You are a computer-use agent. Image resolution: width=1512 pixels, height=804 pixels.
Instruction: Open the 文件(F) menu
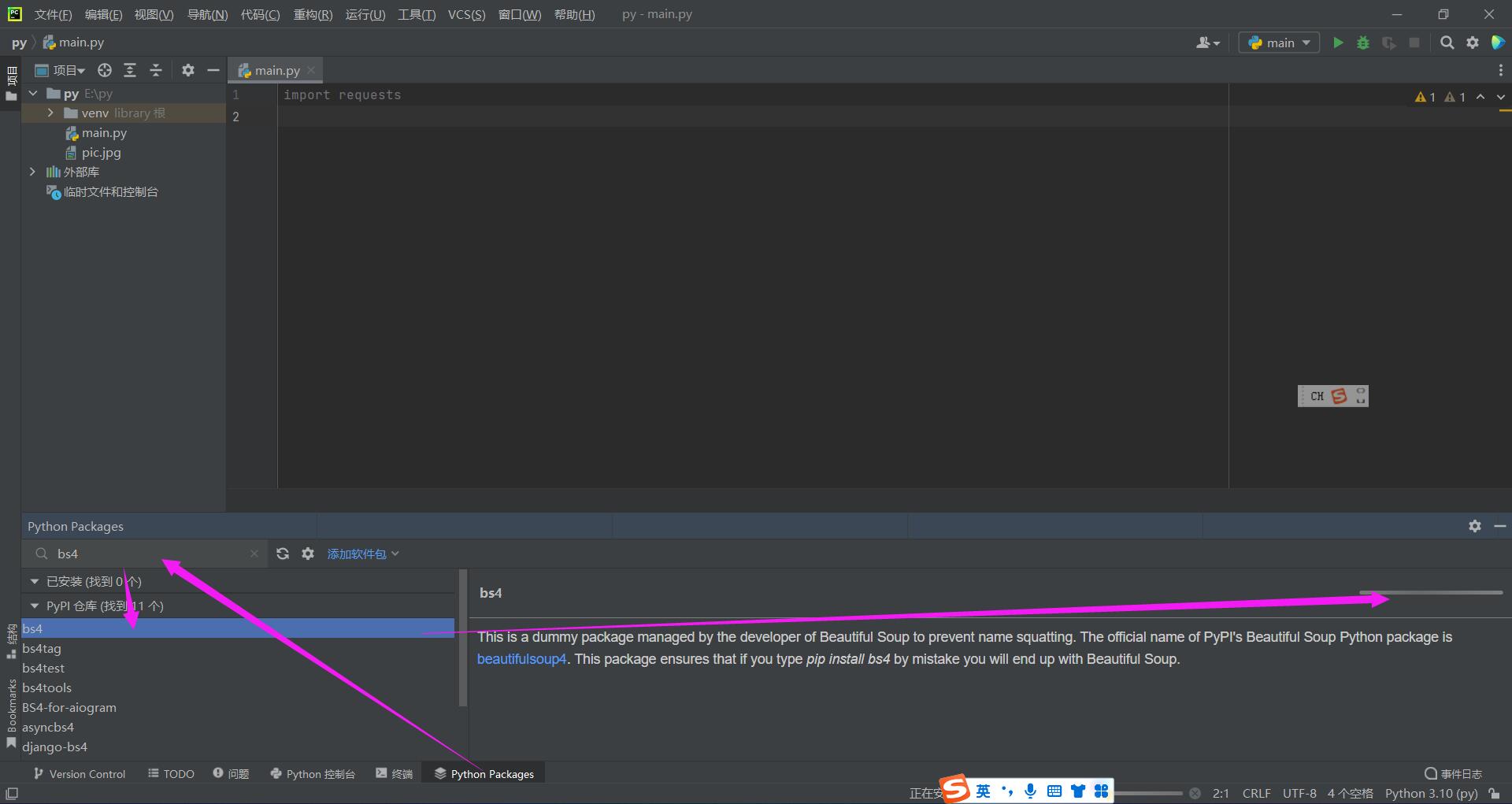click(x=53, y=14)
